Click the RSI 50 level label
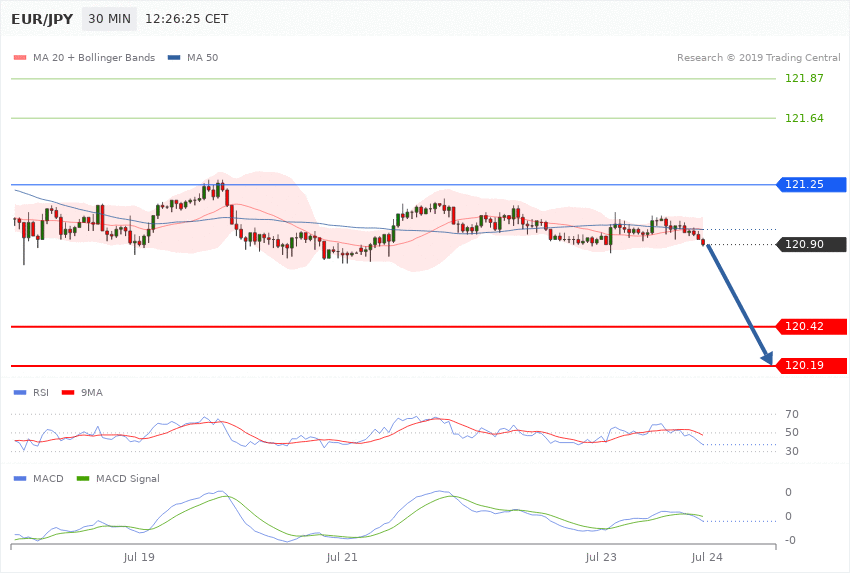 pos(791,432)
